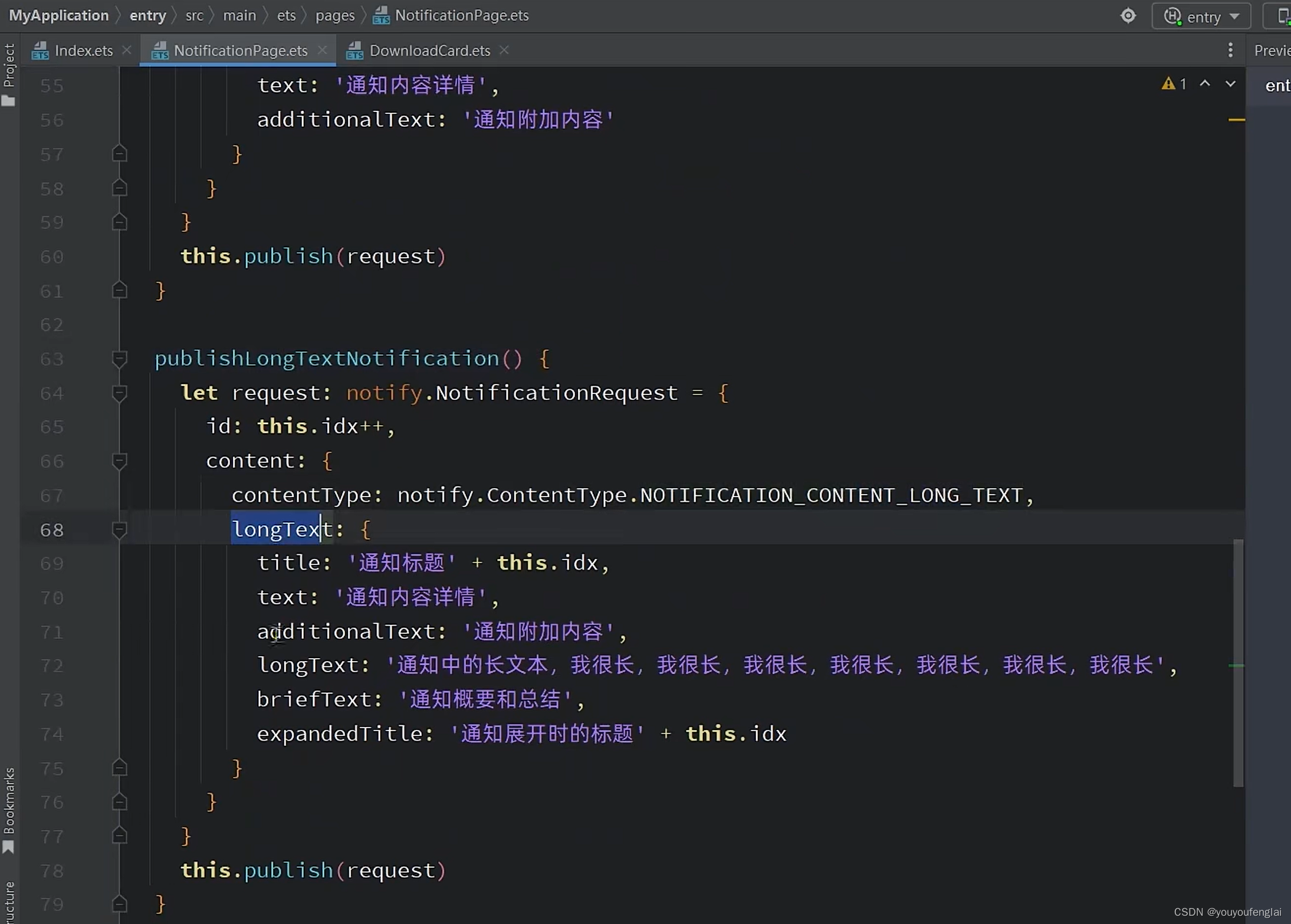Click the editor vertical scrollbar thumb
Image resolution: width=1291 pixels, height=924 pixels.
[1238, 663]
